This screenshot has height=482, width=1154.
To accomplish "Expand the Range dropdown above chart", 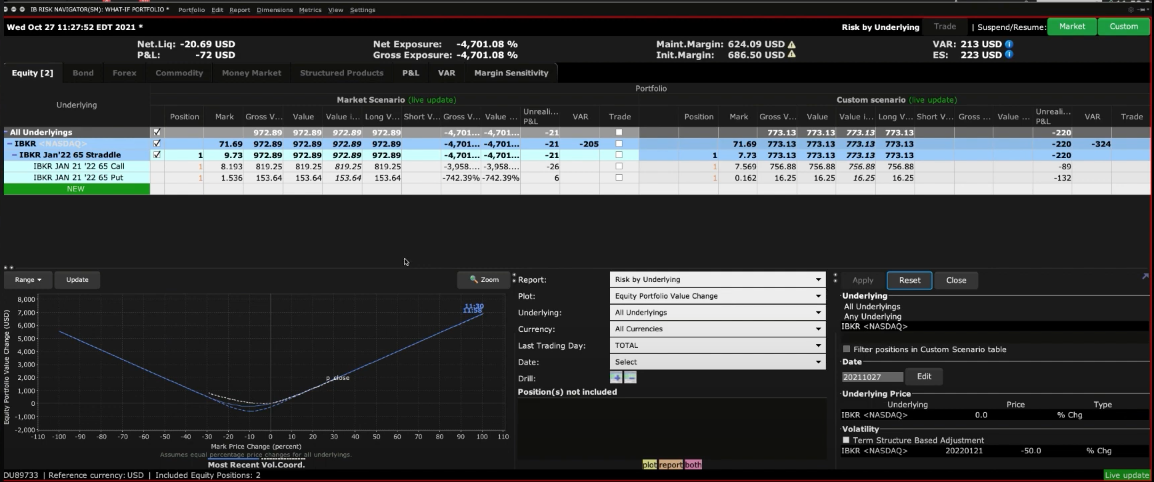I will 28,280.
